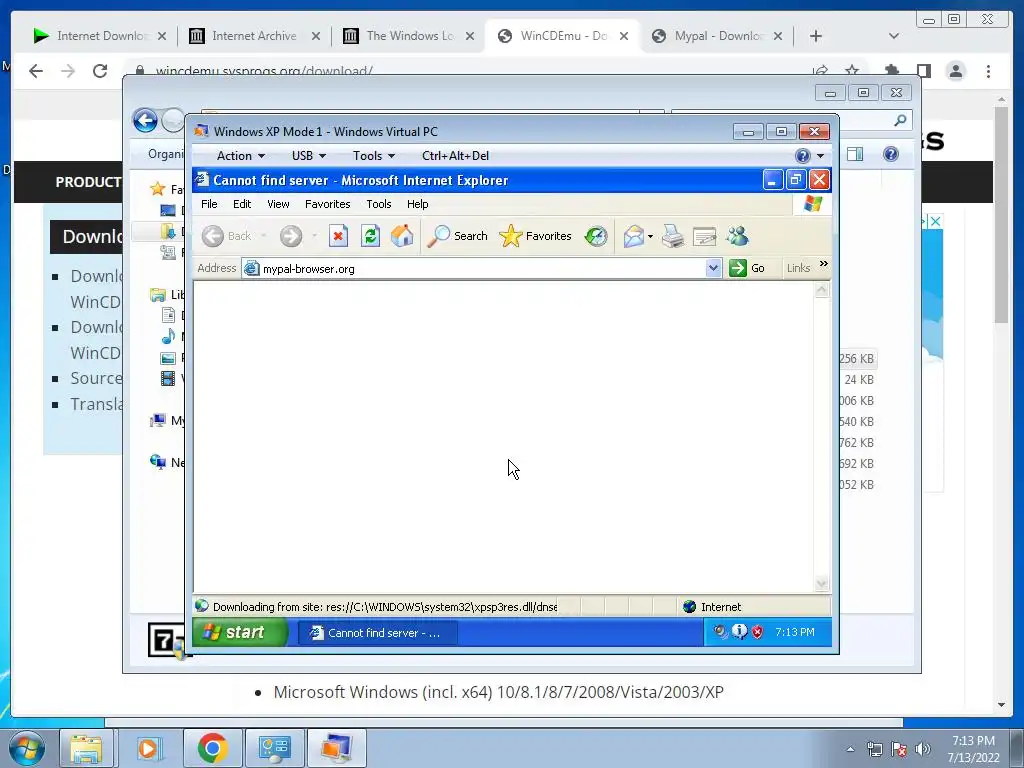Image resolution: width=1024 pixels, height=768 pixels.
Task: Click the Print icon in IE toolbar
Action: pos(673,236)
